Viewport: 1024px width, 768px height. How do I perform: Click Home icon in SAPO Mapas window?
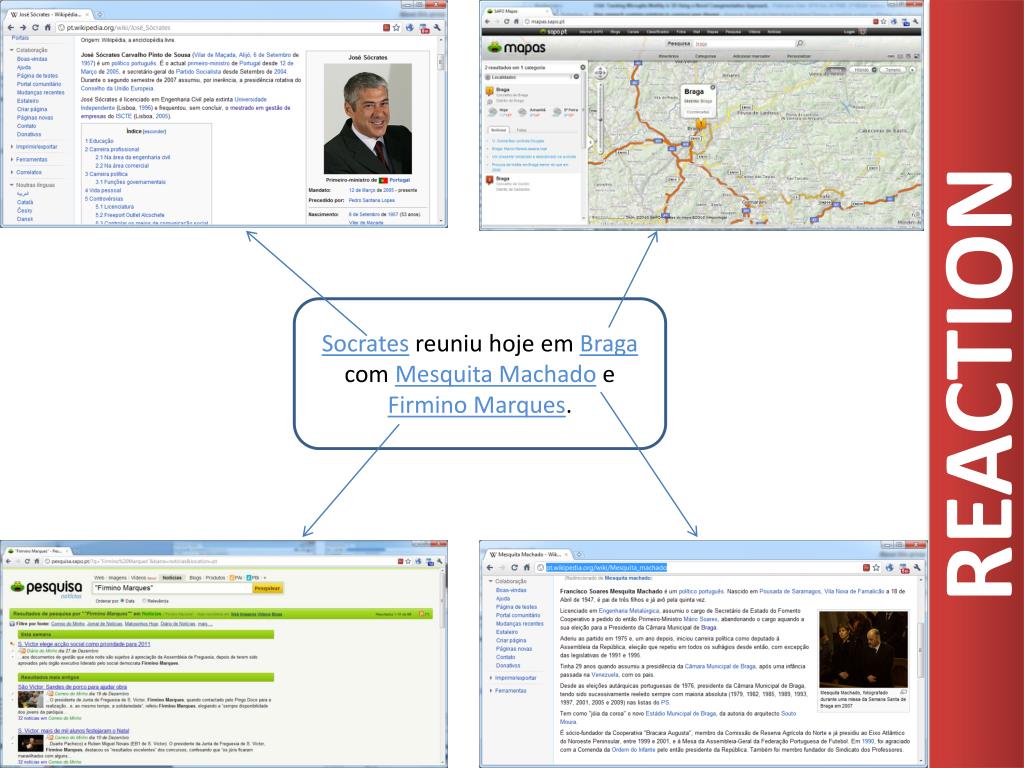click(x=516, y=22)
